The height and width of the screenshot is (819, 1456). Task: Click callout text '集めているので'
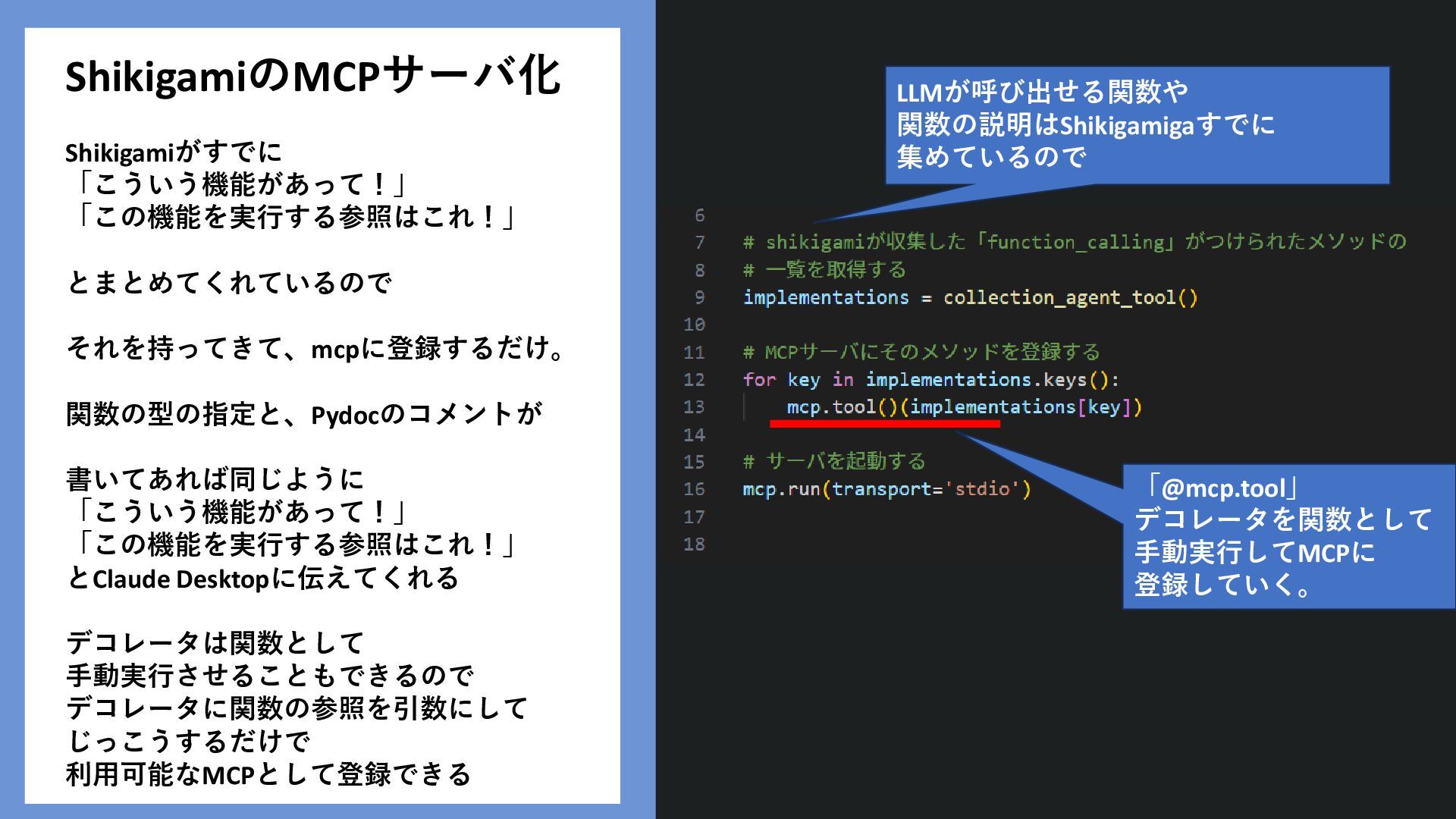[x=992, y=157]
